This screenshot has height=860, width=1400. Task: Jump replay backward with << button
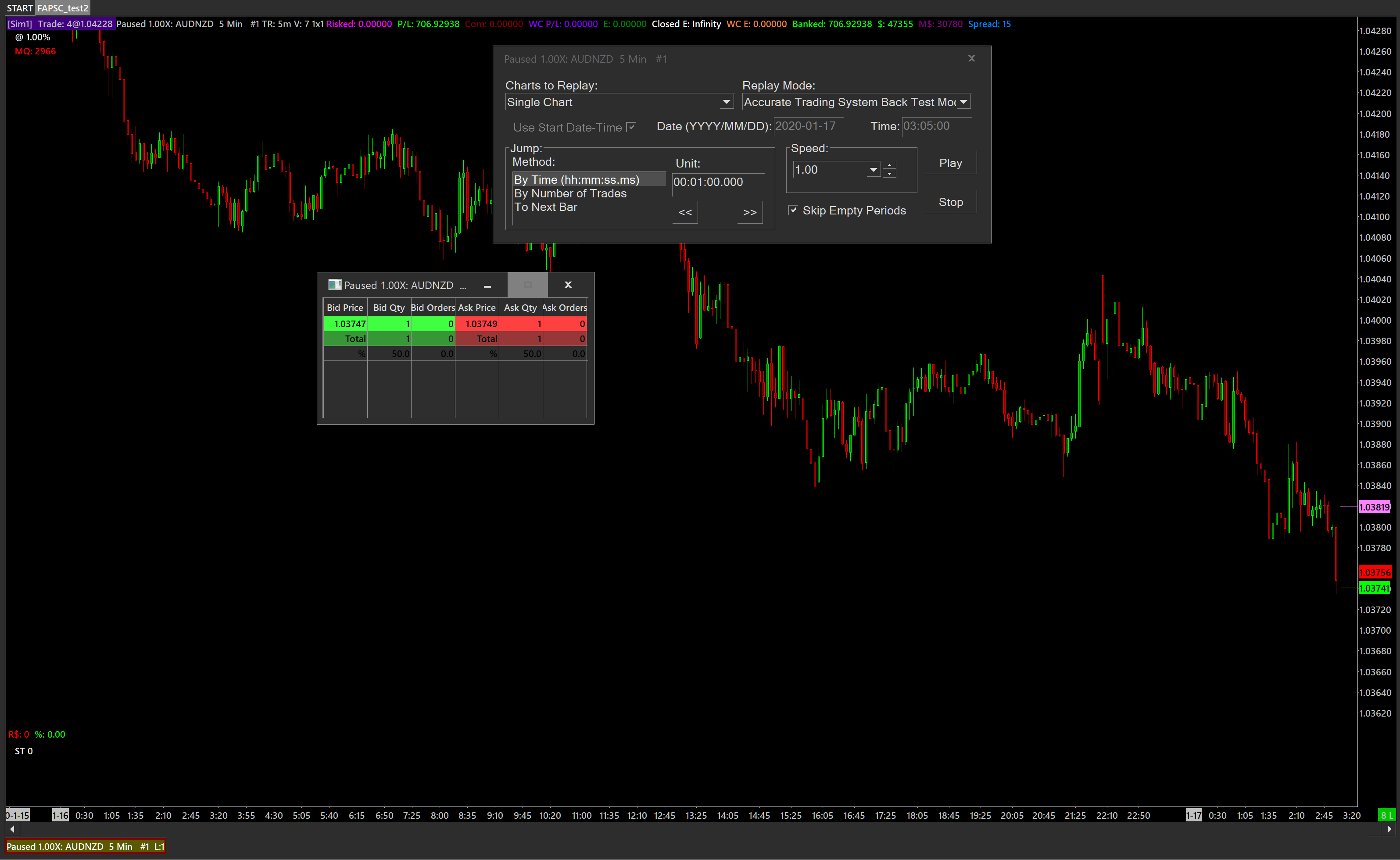tap(685, 212)
